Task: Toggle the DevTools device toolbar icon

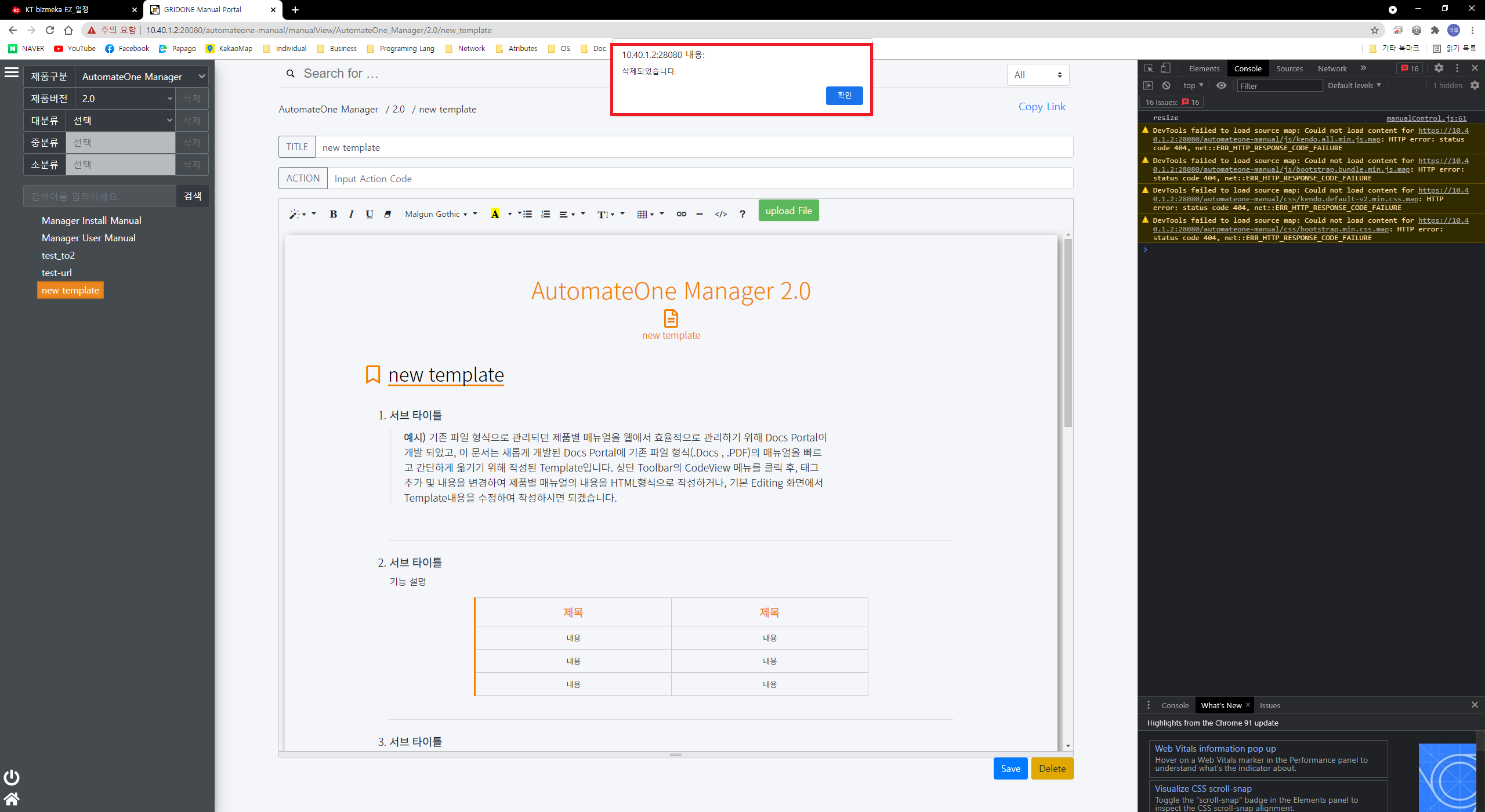Action: point(1165,68)
